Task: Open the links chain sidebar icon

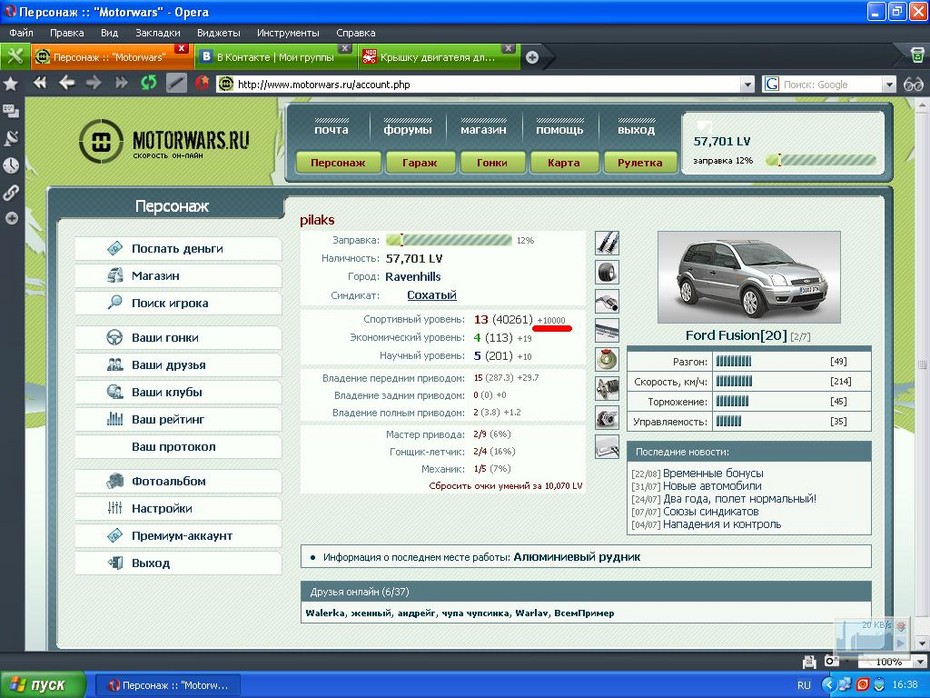Action: [x=11, y=192]
